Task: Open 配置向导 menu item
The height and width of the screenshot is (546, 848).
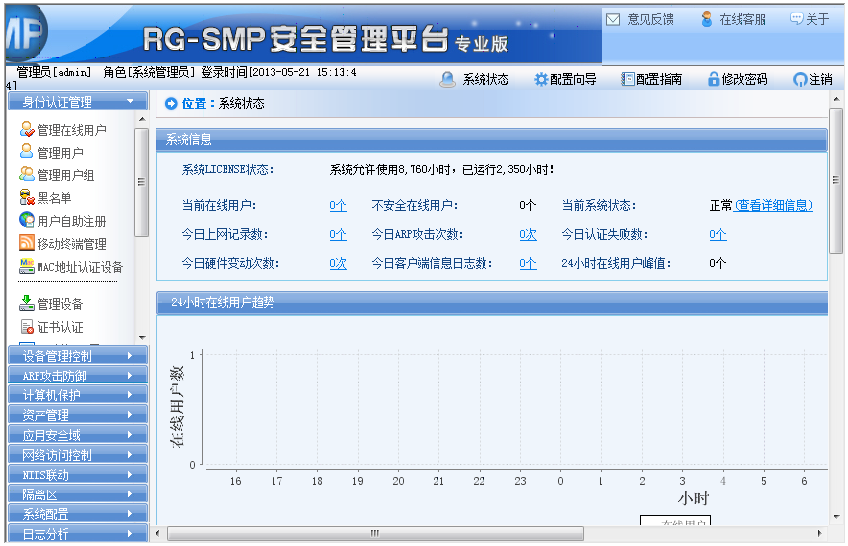Action: [x=573, y=79]
